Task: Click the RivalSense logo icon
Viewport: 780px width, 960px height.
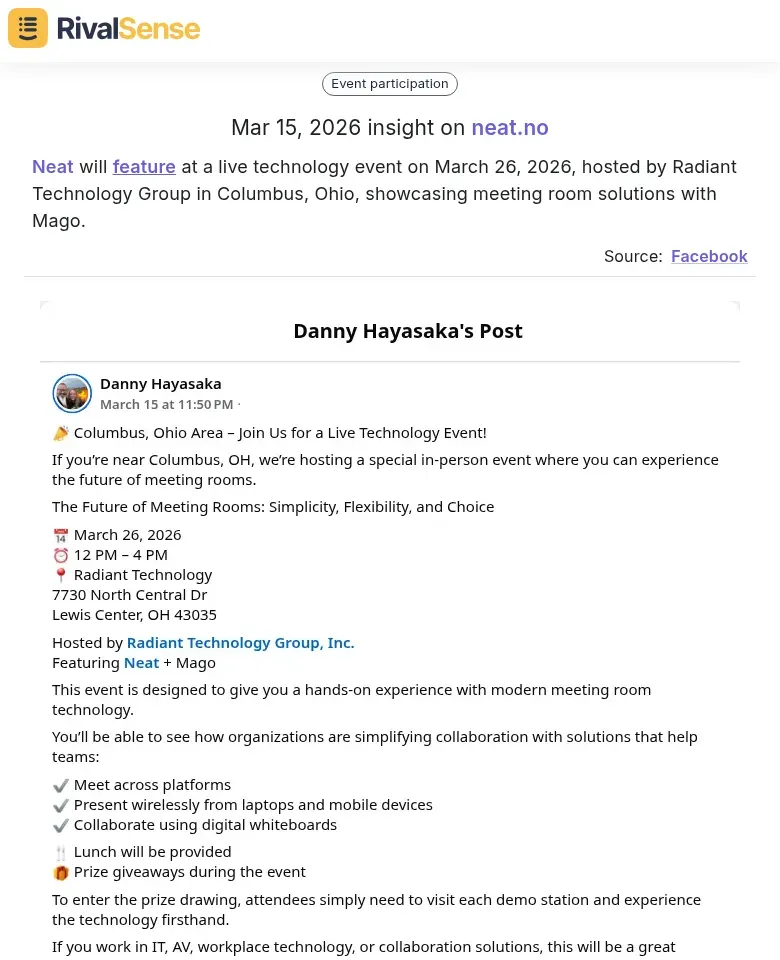Action: pyautogui.click(x=27, y=28)
